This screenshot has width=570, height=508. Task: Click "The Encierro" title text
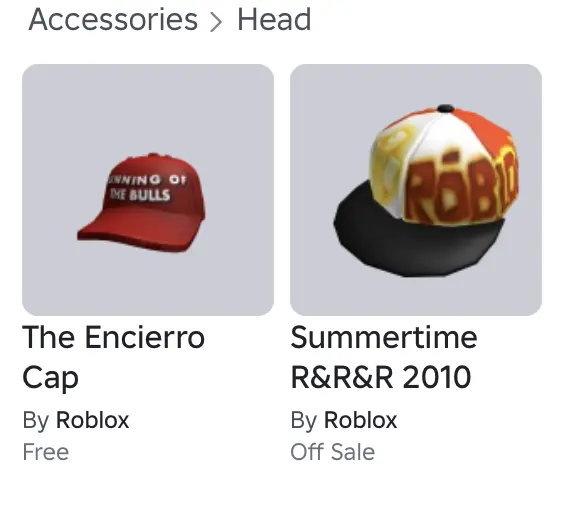[x=113, y=337]
